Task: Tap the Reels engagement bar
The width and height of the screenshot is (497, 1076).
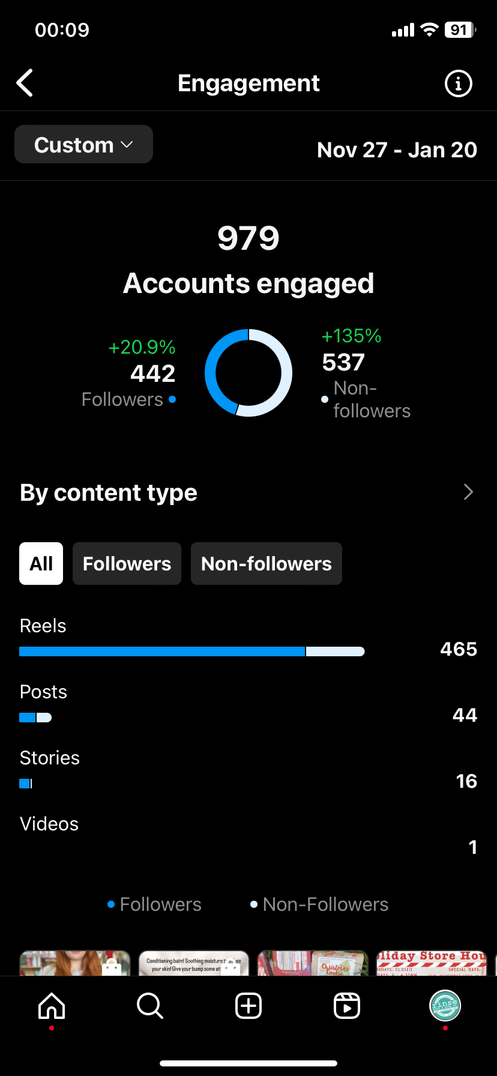Action: pyautogui.click(x=192, y=651)
